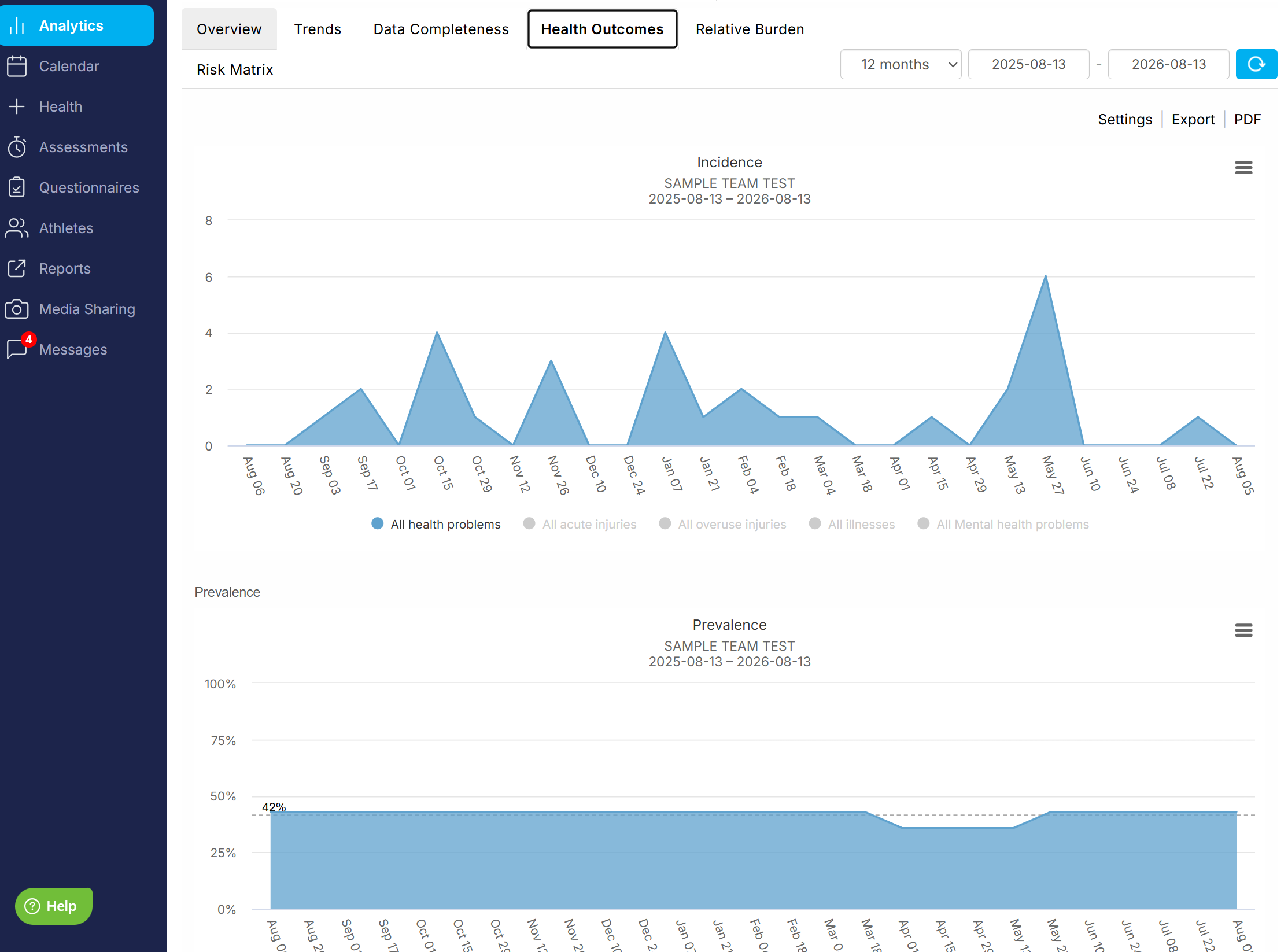Click the Oct 15 incidence peak point

(437, 332)
